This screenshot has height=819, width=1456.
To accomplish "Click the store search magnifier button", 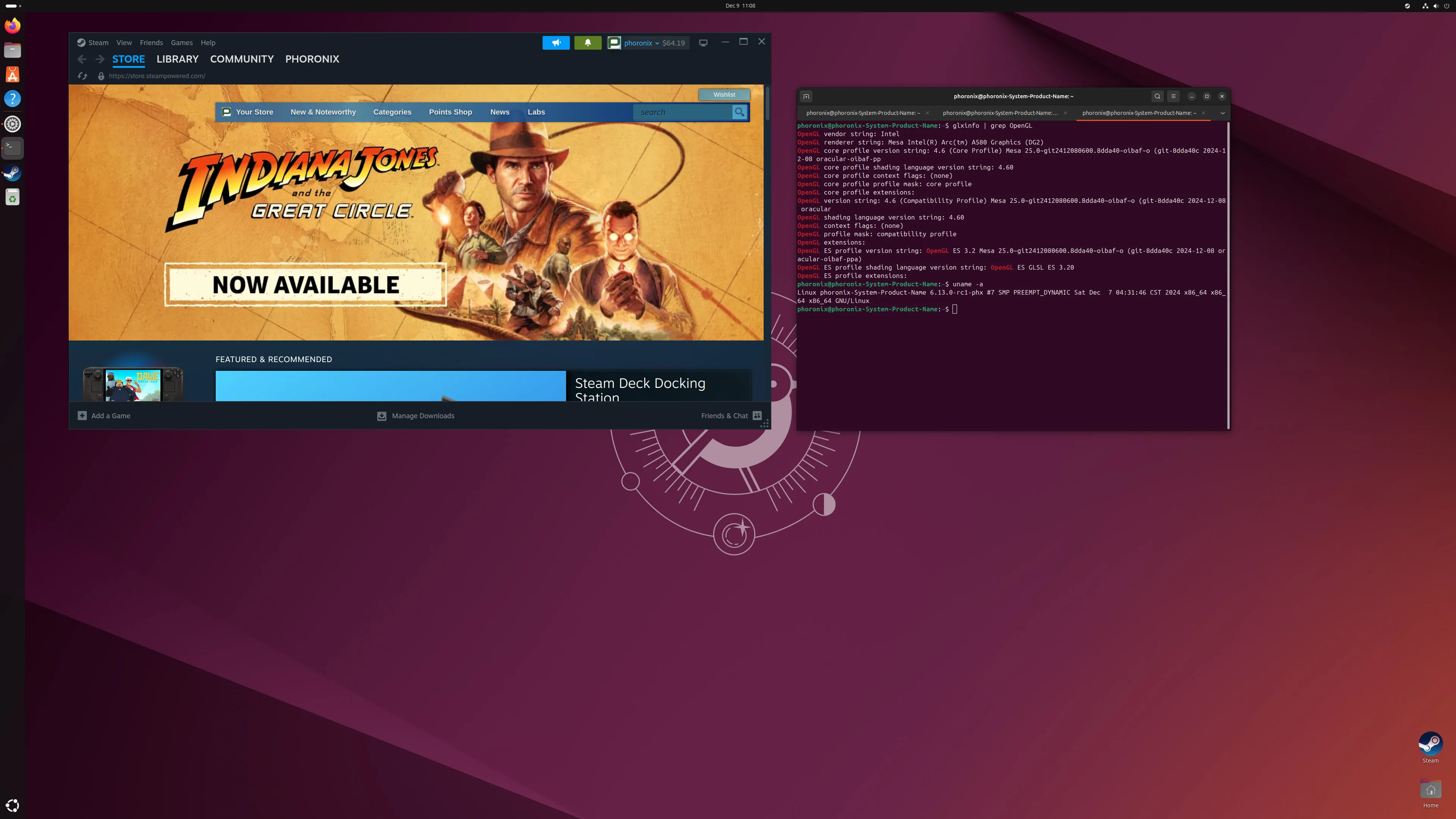I will (x=739, y=112).
